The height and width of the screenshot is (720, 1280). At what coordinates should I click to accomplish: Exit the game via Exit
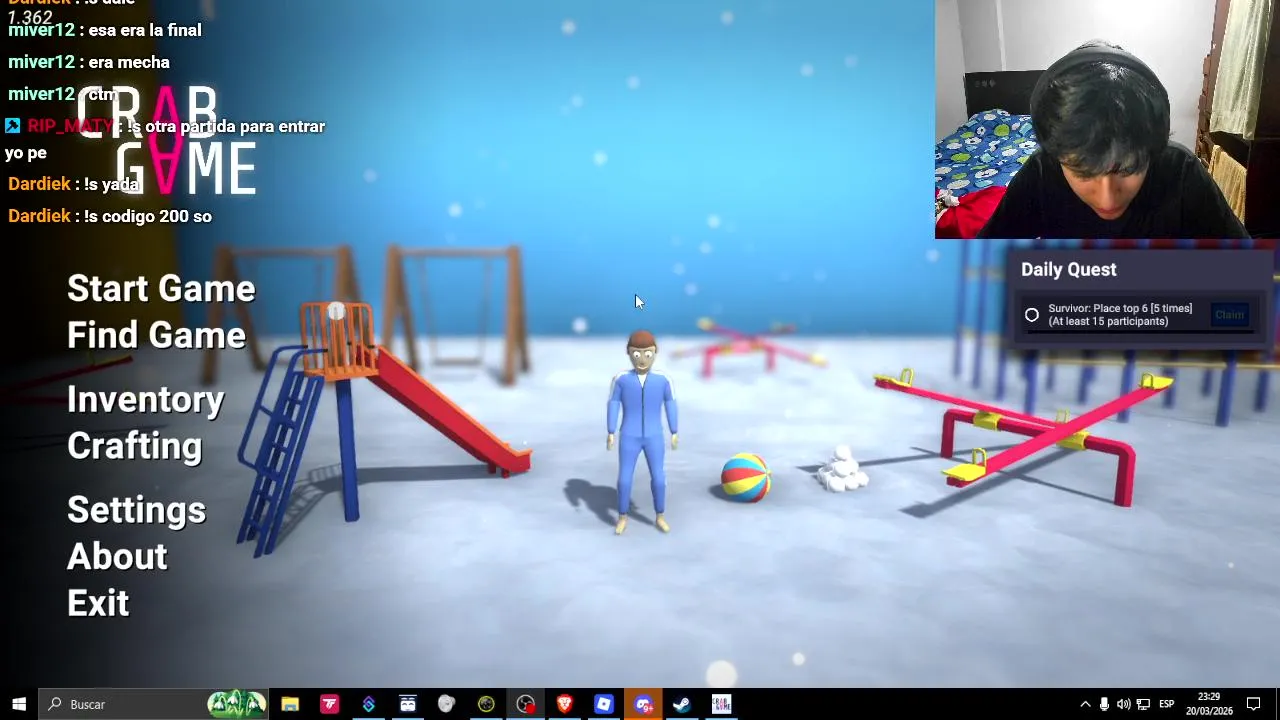click(x=98, y=603)
